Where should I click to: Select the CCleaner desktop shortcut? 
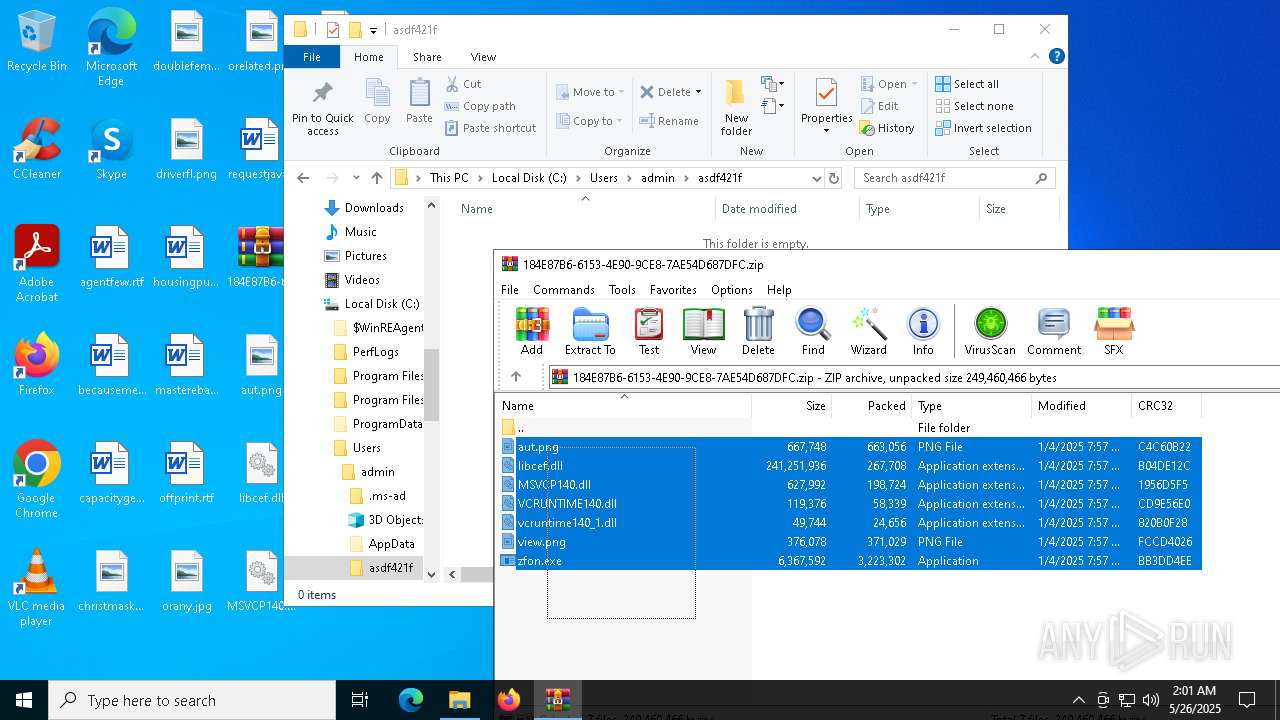coord(37,150)
